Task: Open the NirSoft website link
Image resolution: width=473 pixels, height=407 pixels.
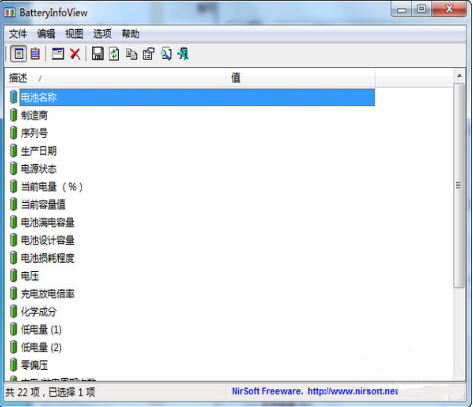Action: pyautogui.click(x=315, y=391)
